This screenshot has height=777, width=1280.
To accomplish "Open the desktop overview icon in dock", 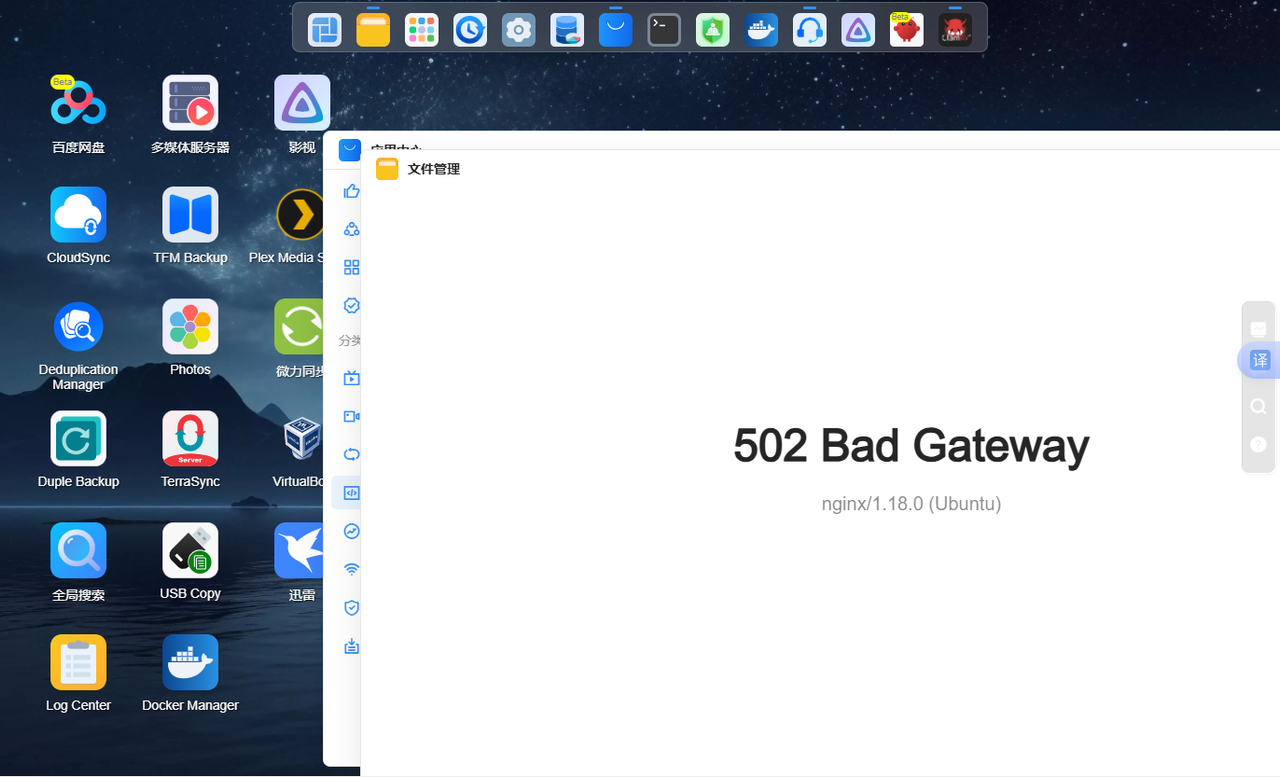I will pyautogui.click(x=324, y=30).
